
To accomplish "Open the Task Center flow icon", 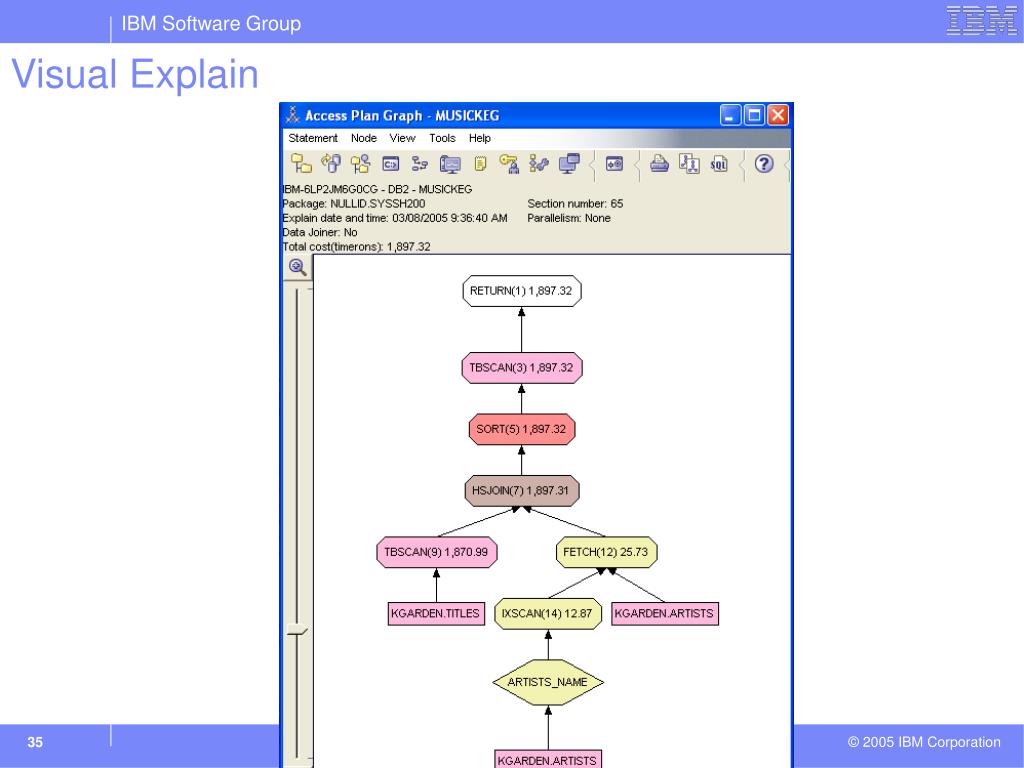I will point(419,164).
